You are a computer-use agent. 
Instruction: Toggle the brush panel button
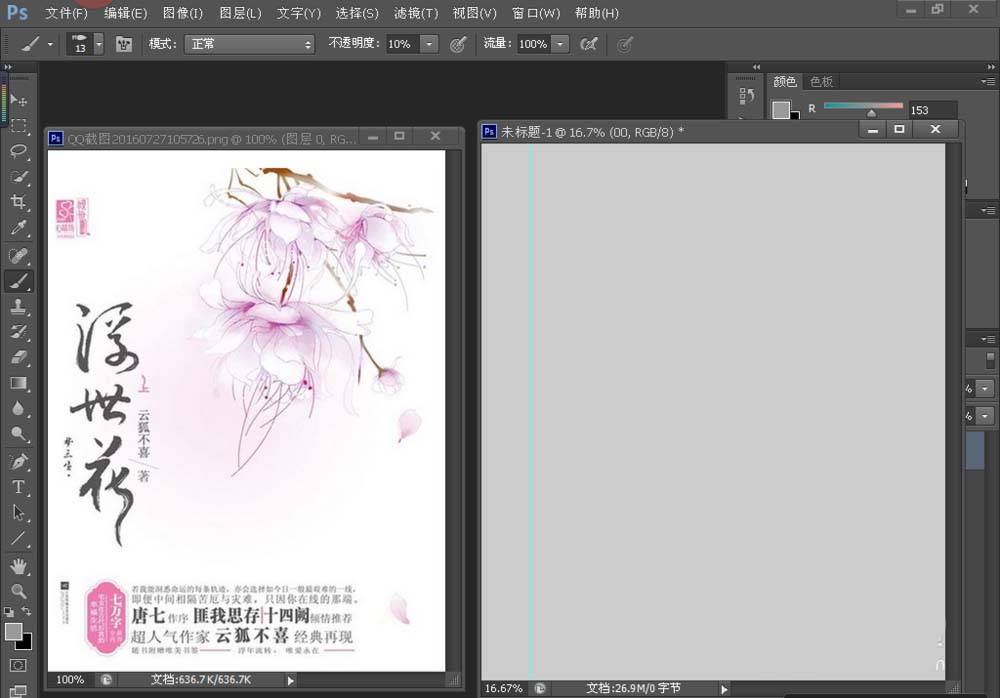click(x=125, y=44)
